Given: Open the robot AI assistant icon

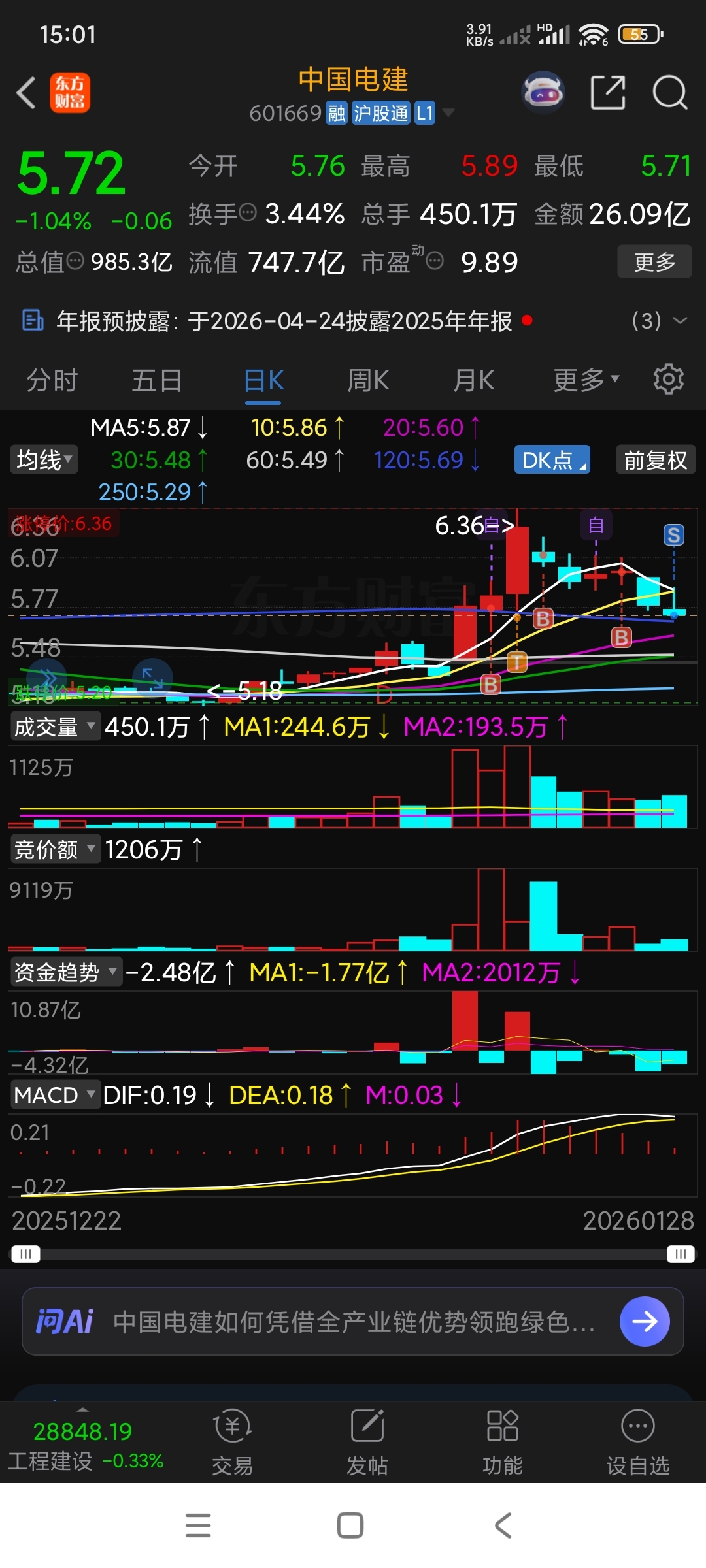Looking at the screenshot, I should click(x=543, y=92).
